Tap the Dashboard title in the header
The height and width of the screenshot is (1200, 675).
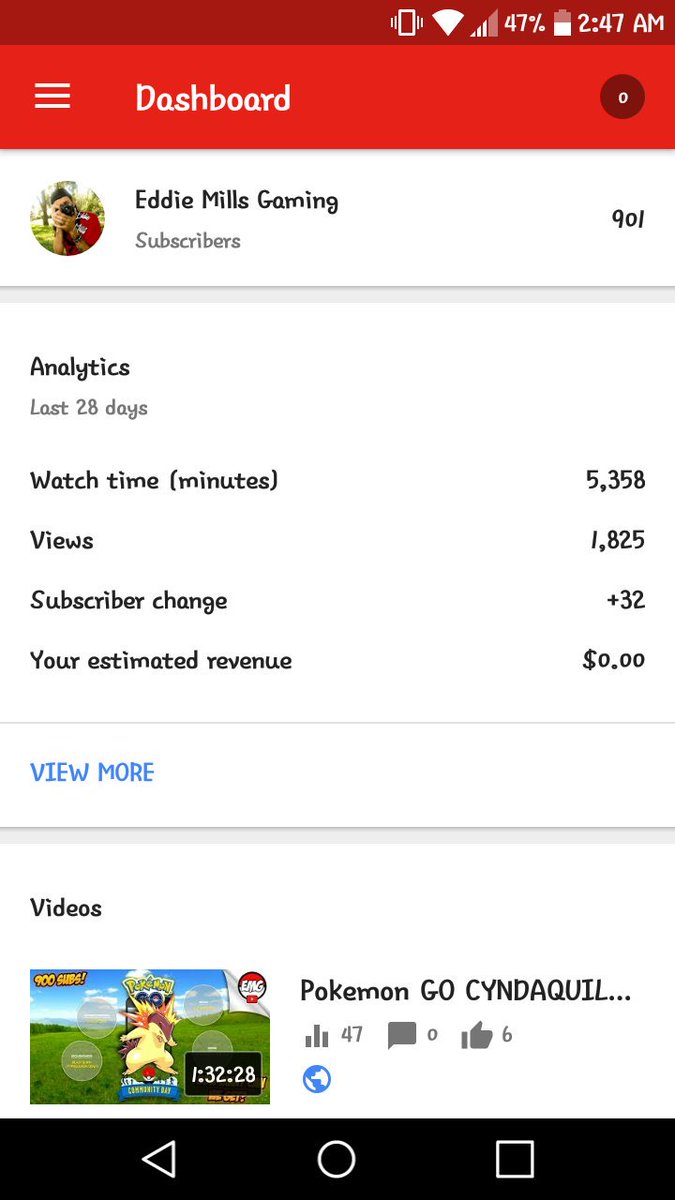[x=213, y=97]
